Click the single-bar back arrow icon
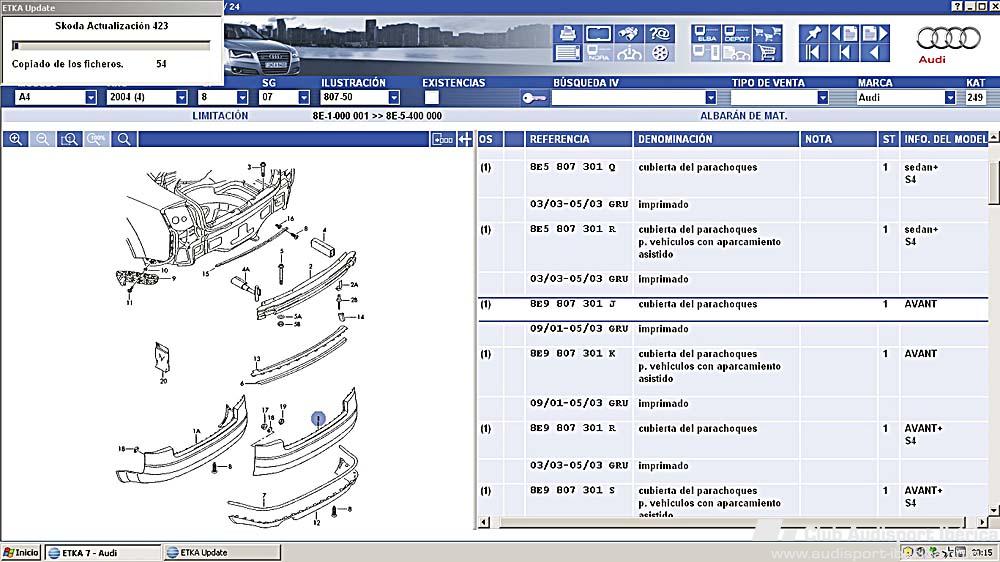The height and width of the screenshot is (562, 1000). [x=844, y=53]
